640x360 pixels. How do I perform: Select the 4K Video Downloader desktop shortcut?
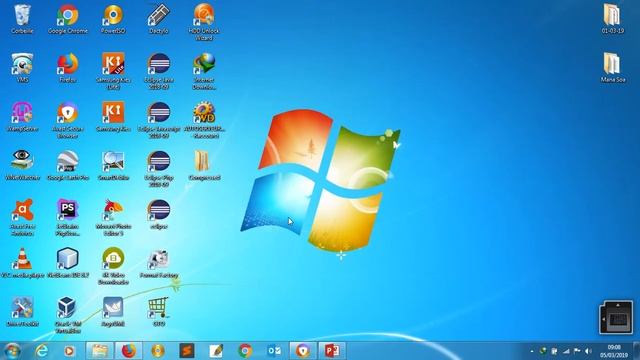coord(113,266)
